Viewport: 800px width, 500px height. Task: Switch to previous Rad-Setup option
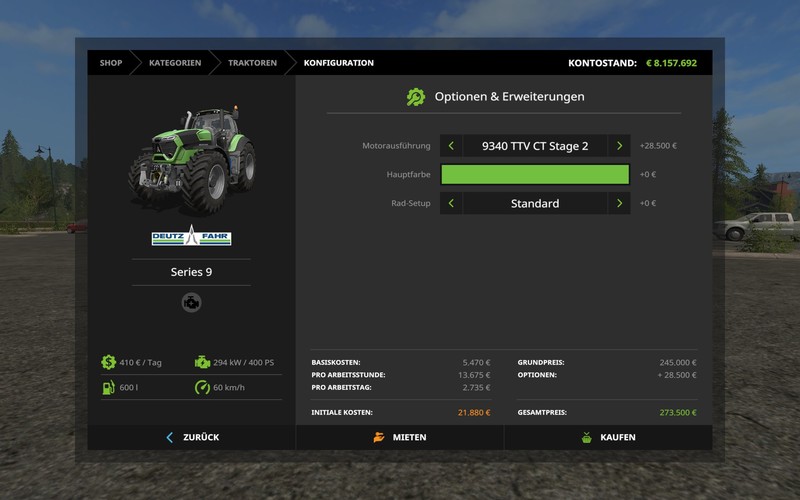point(451,203)
